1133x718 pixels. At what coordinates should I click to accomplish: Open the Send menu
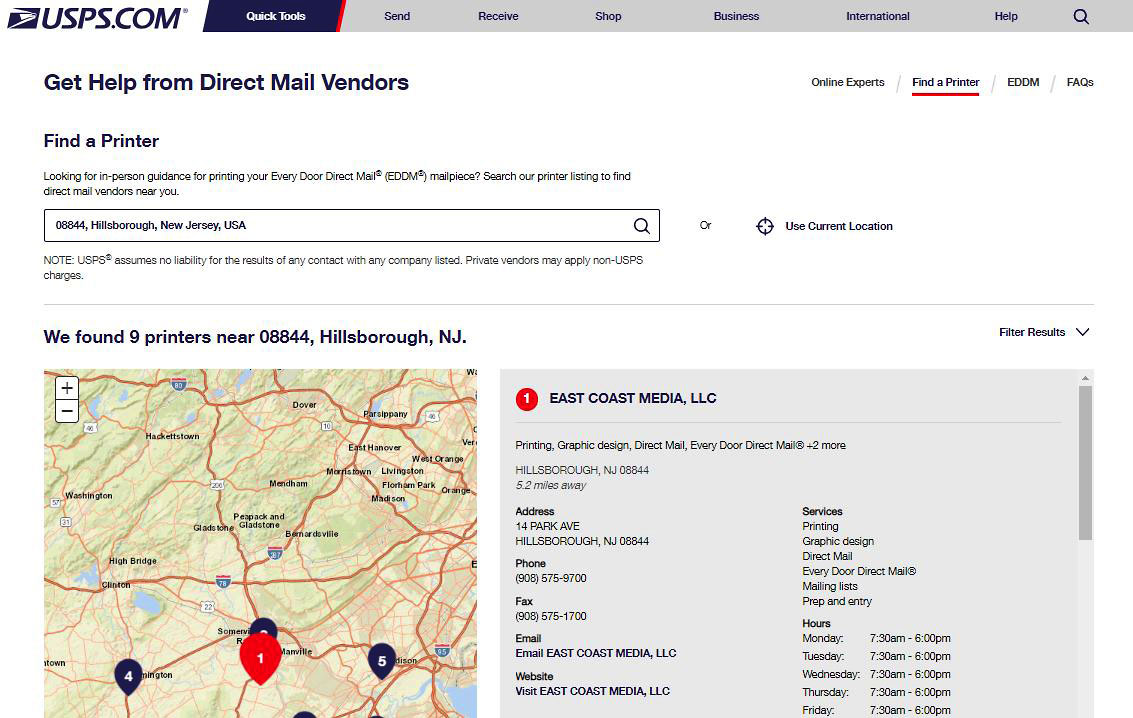coord(397,16)
